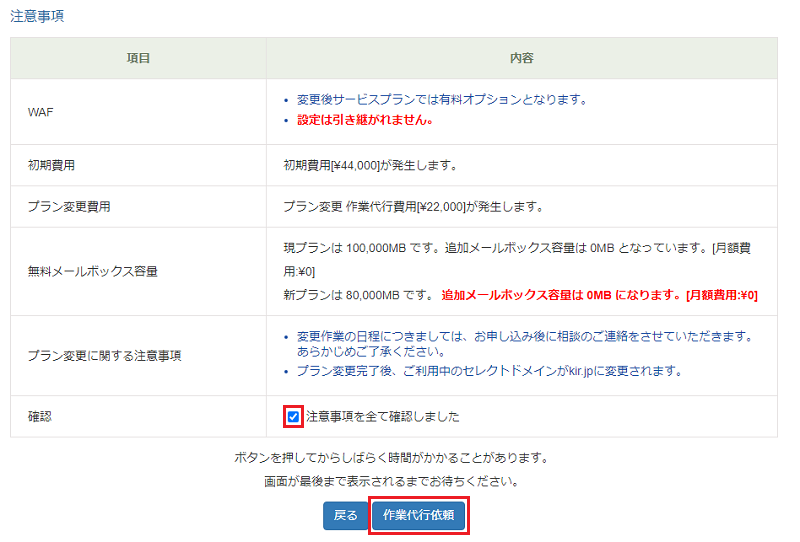Click the 変更作業の日程 notice text
Screen dimensions: 800x542
524,343
